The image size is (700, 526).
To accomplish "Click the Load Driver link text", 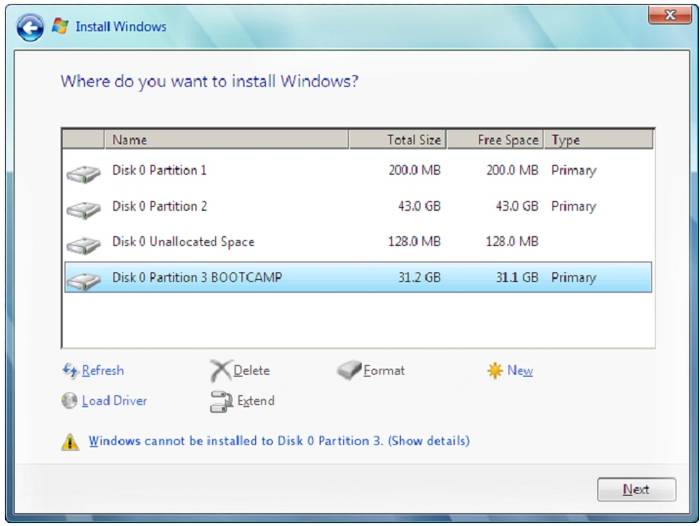I will [x=114, y=401].
